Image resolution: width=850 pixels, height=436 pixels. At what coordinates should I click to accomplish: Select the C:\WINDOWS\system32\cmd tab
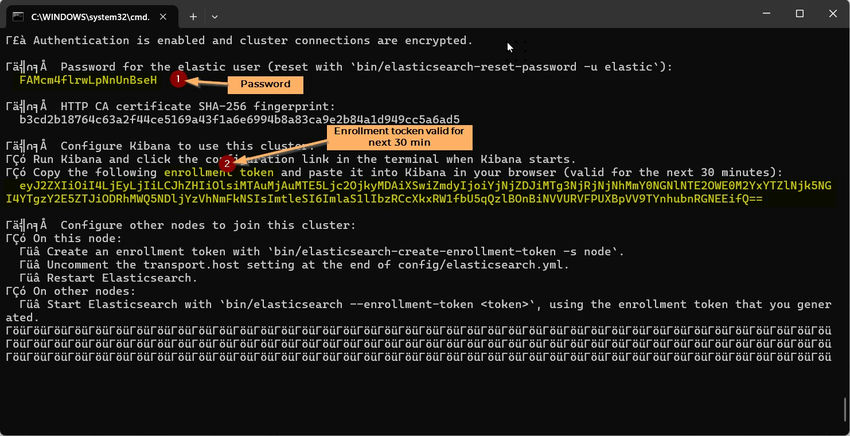click(90, 16)
